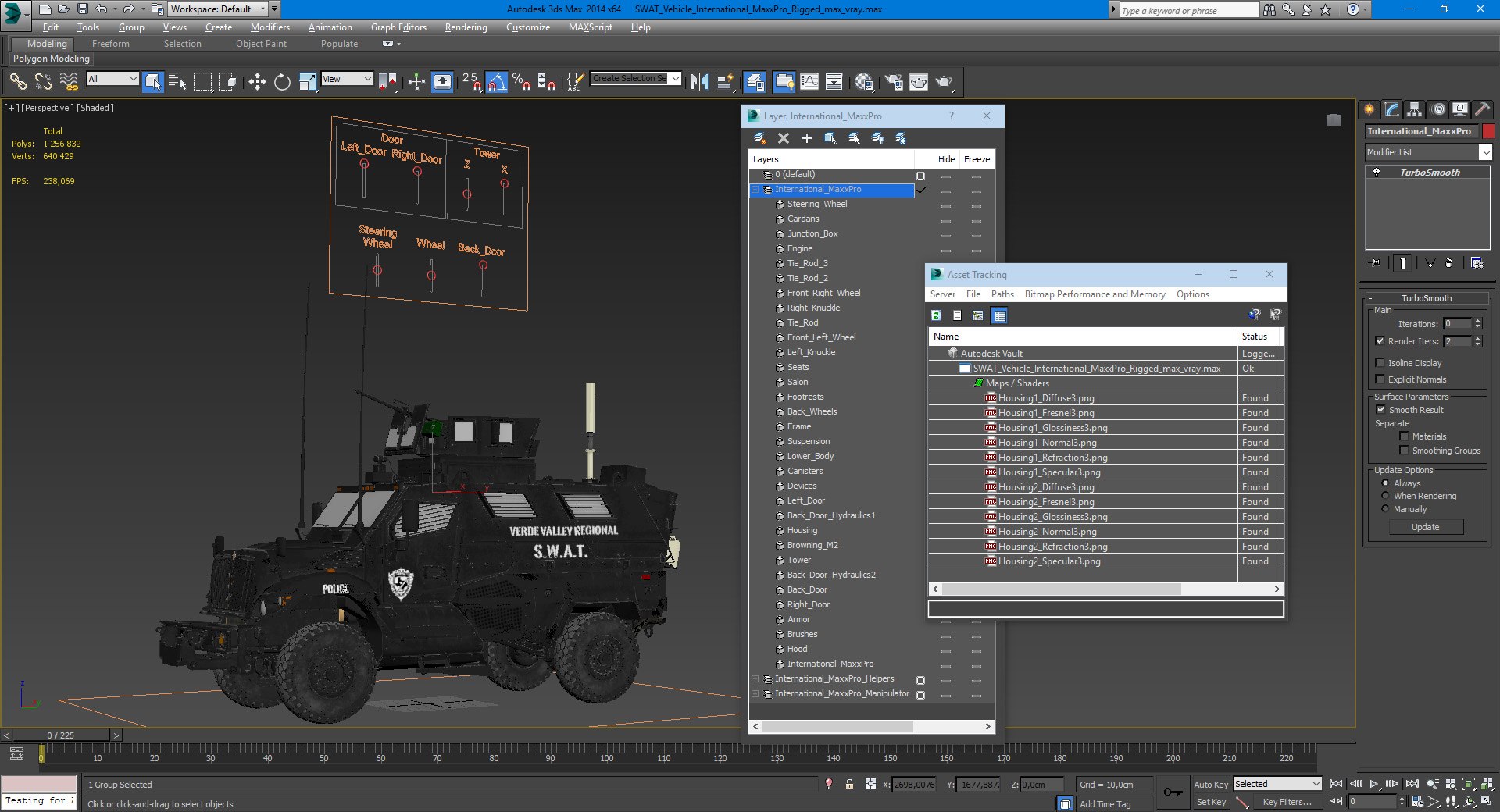Open Graph Editors menu
This screenshot has height=812, width=1500.
[398, 27]
